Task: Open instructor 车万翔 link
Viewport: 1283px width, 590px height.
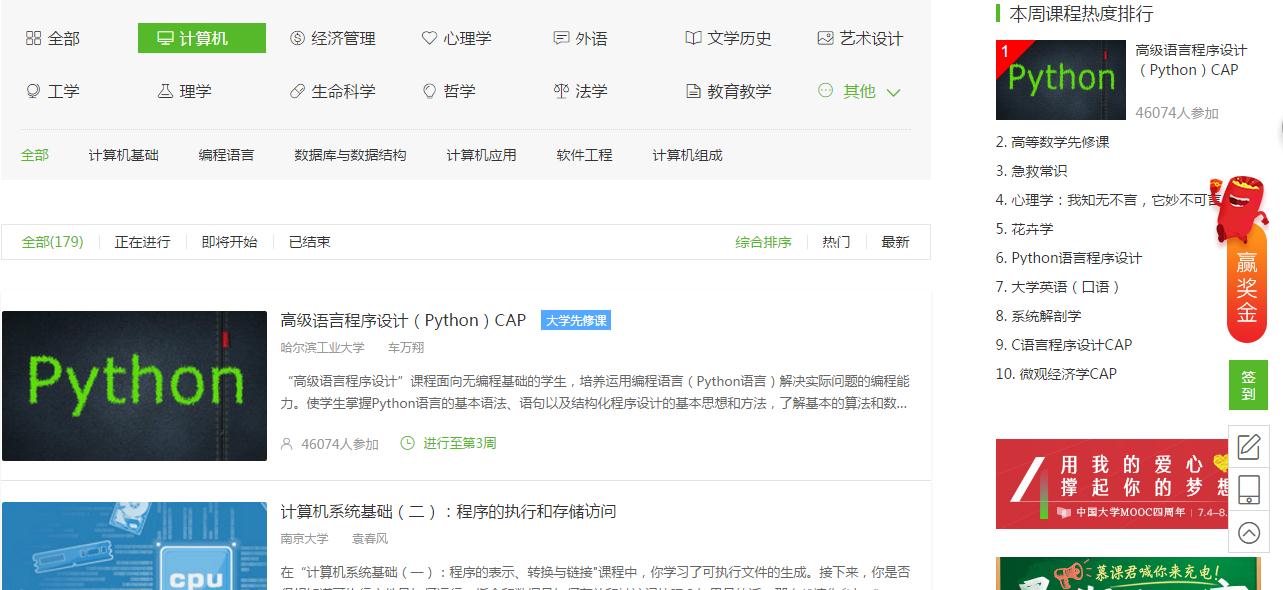Action: point(406,348)
